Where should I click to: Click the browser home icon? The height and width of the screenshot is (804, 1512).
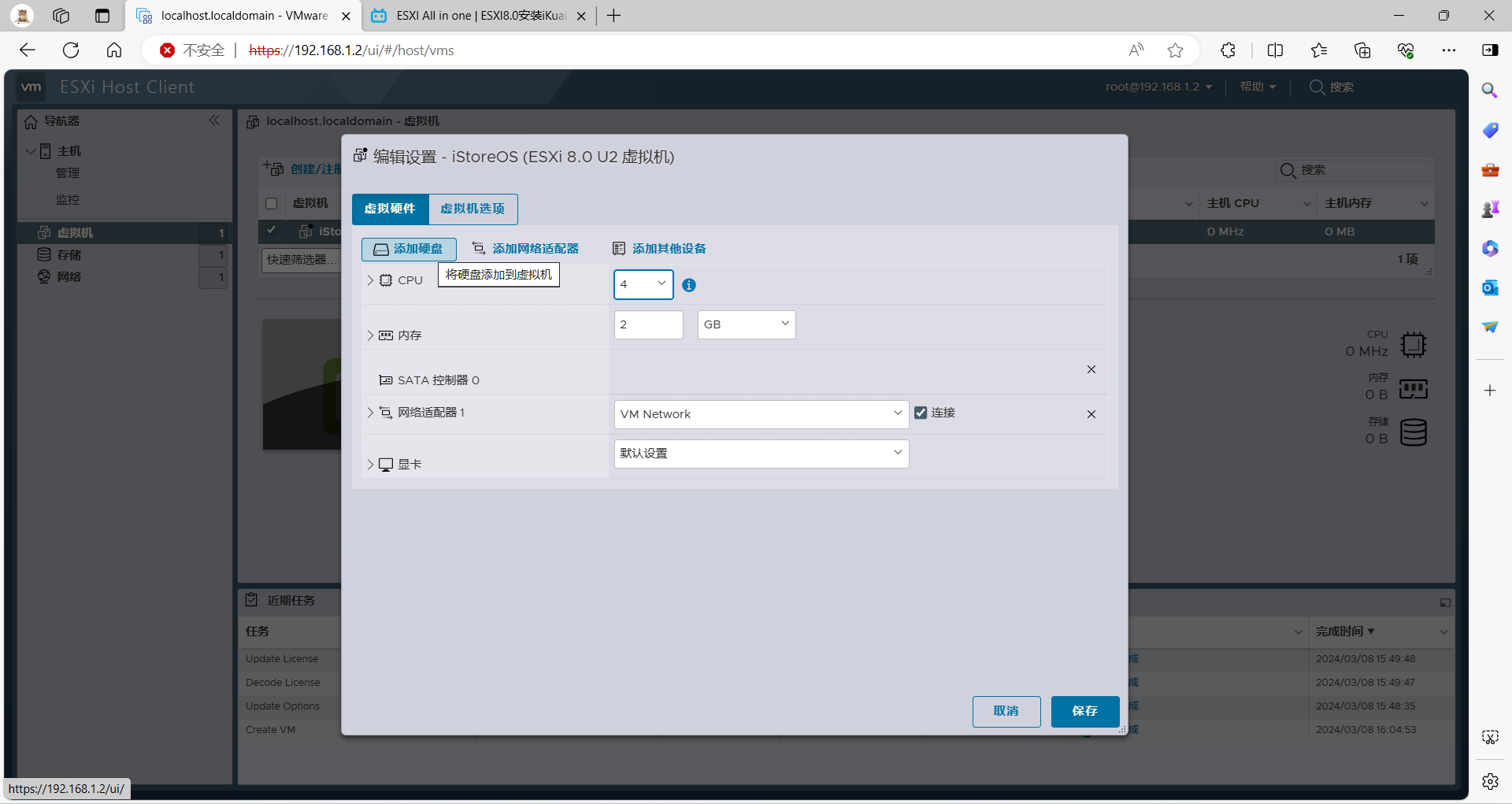pos(114,50)
